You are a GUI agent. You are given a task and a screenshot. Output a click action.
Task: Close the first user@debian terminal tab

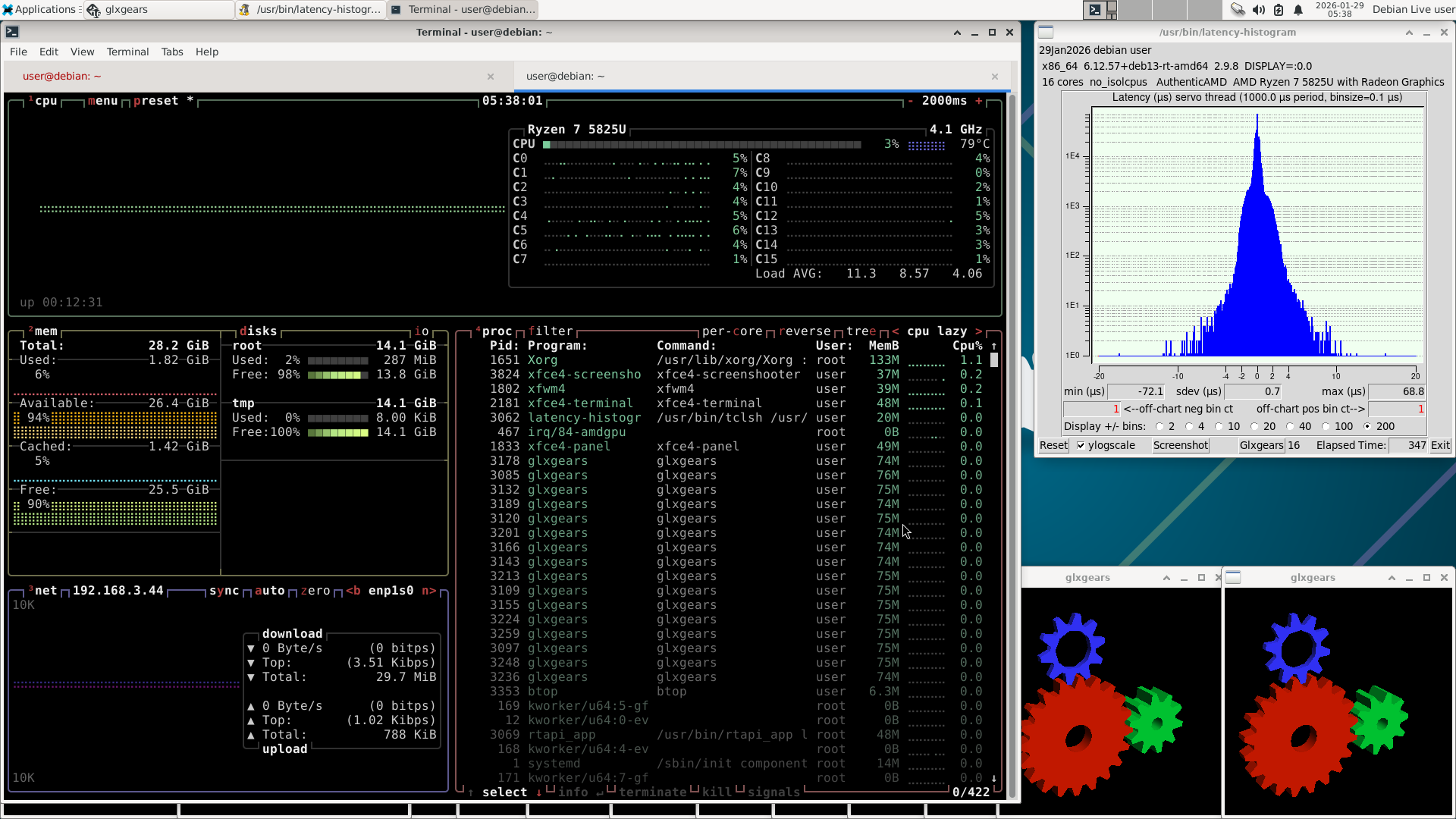pos(491,77)
